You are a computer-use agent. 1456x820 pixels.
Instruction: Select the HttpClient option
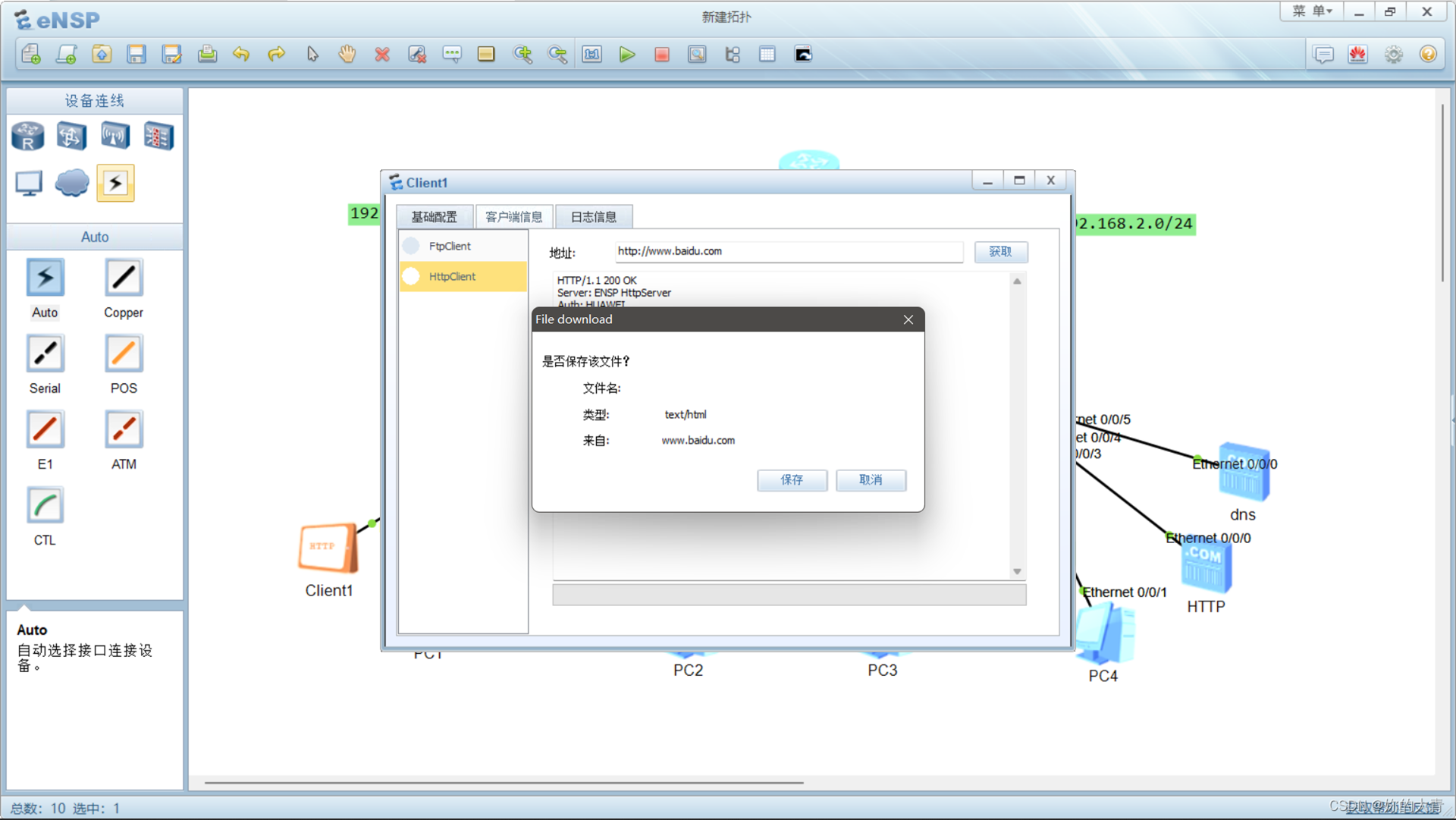[x=452, y=276]
